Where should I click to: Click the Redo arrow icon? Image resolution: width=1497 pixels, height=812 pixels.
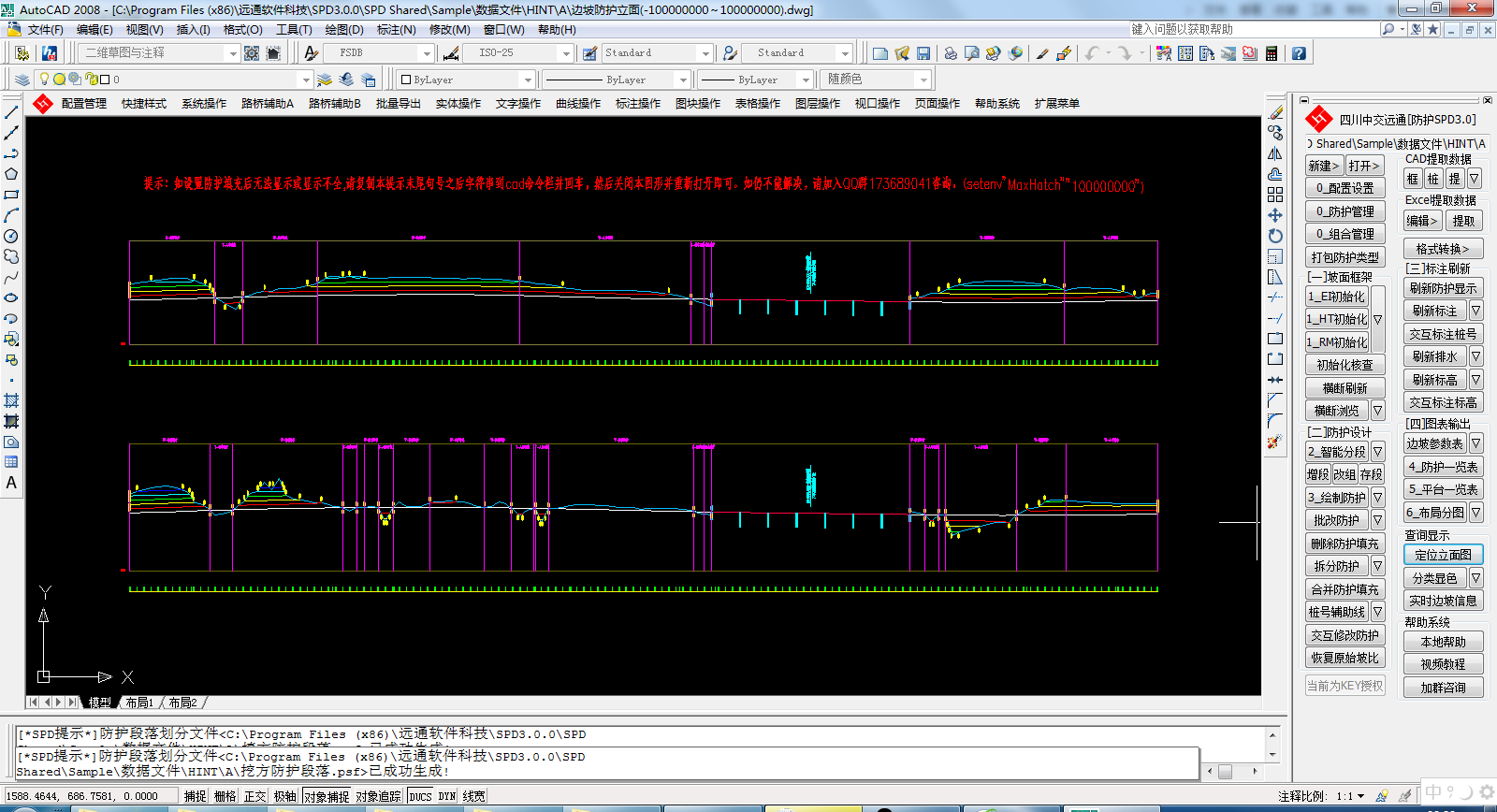click(x=1125, y=53)
